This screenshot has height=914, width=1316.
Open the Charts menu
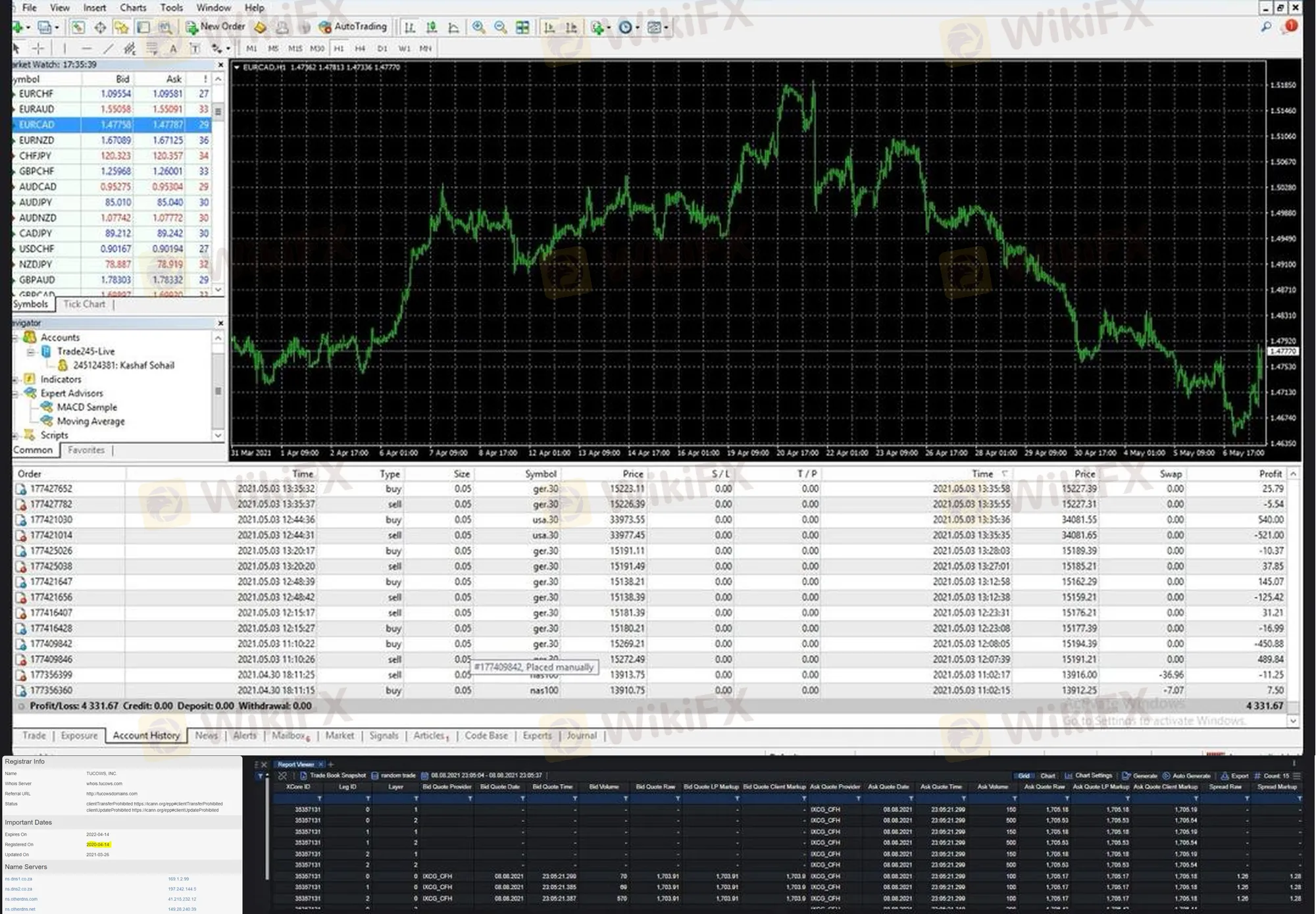133,7
